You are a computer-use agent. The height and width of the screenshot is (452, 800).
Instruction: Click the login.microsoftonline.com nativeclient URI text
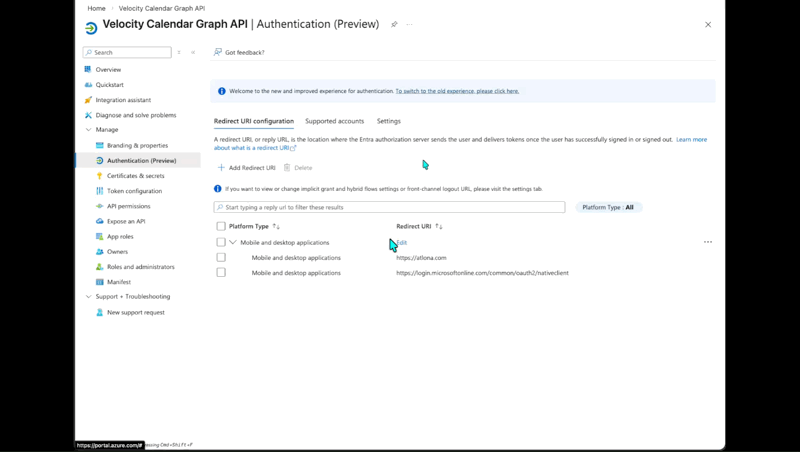click(x=482, y=273)
